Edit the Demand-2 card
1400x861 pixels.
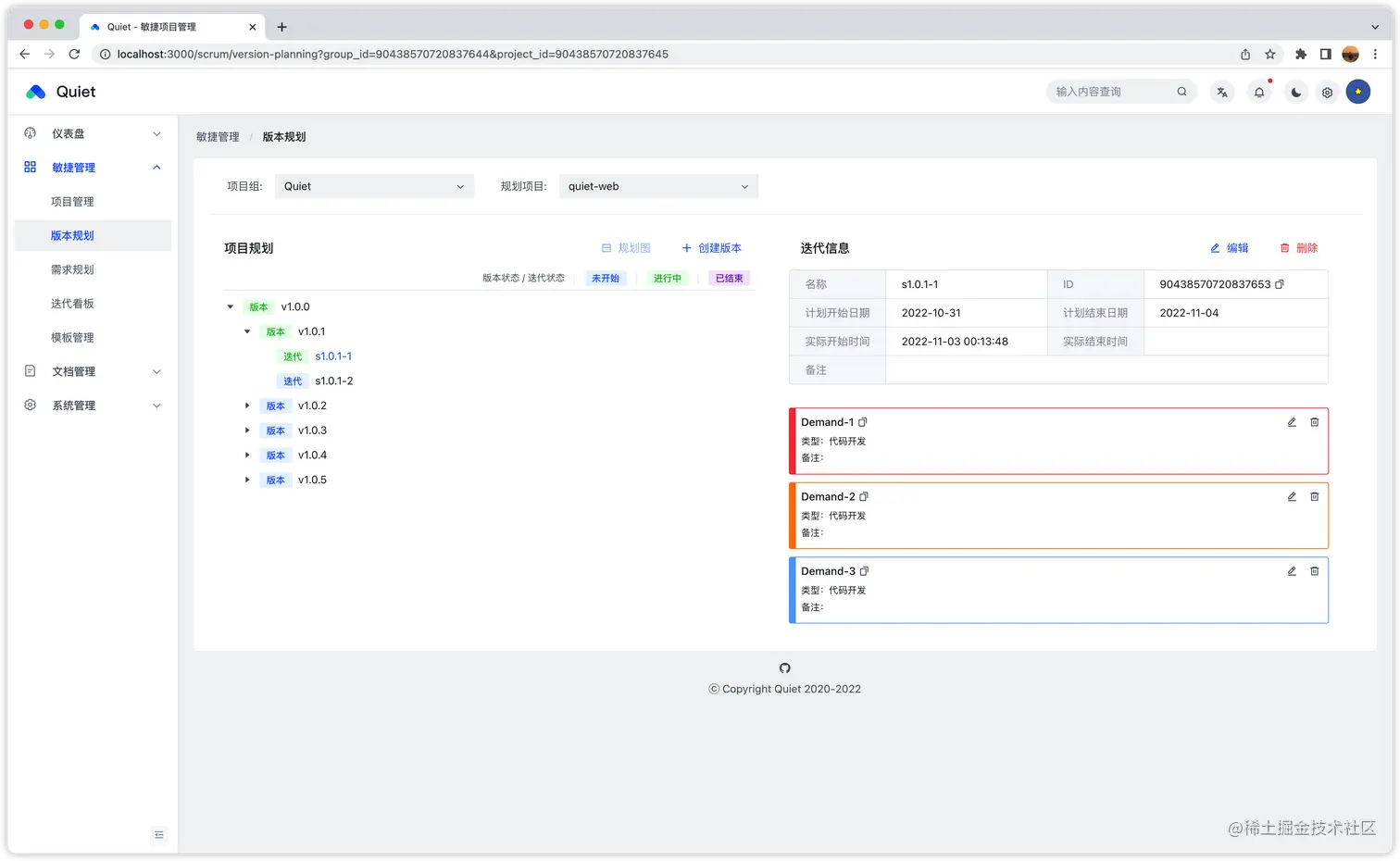click(x=1292, y=497)
